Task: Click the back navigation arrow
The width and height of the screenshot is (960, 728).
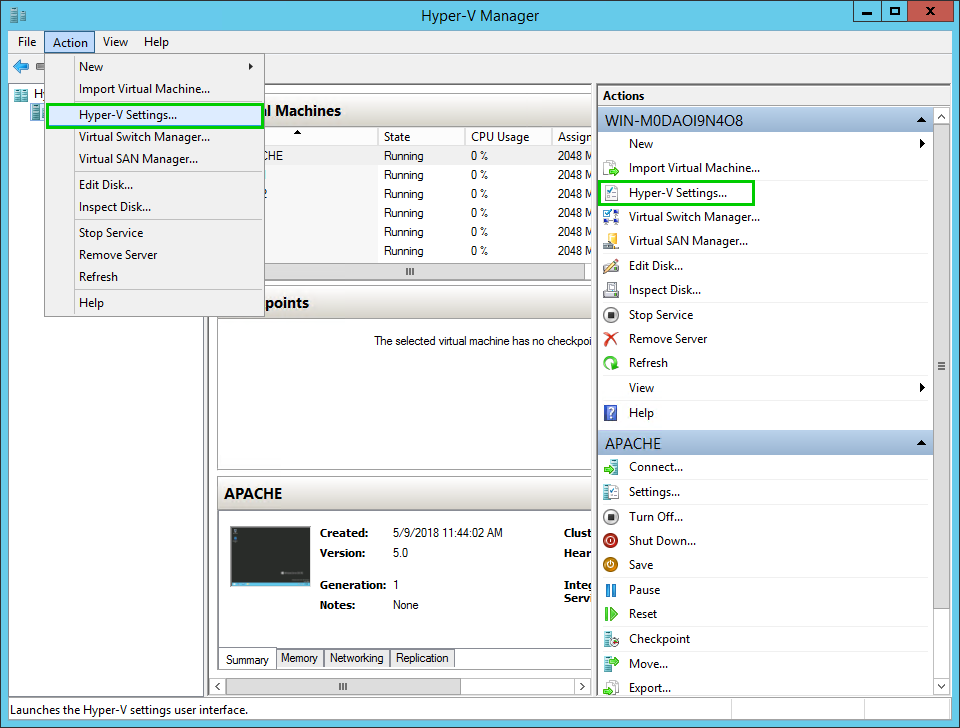Action: click(22, 66)
